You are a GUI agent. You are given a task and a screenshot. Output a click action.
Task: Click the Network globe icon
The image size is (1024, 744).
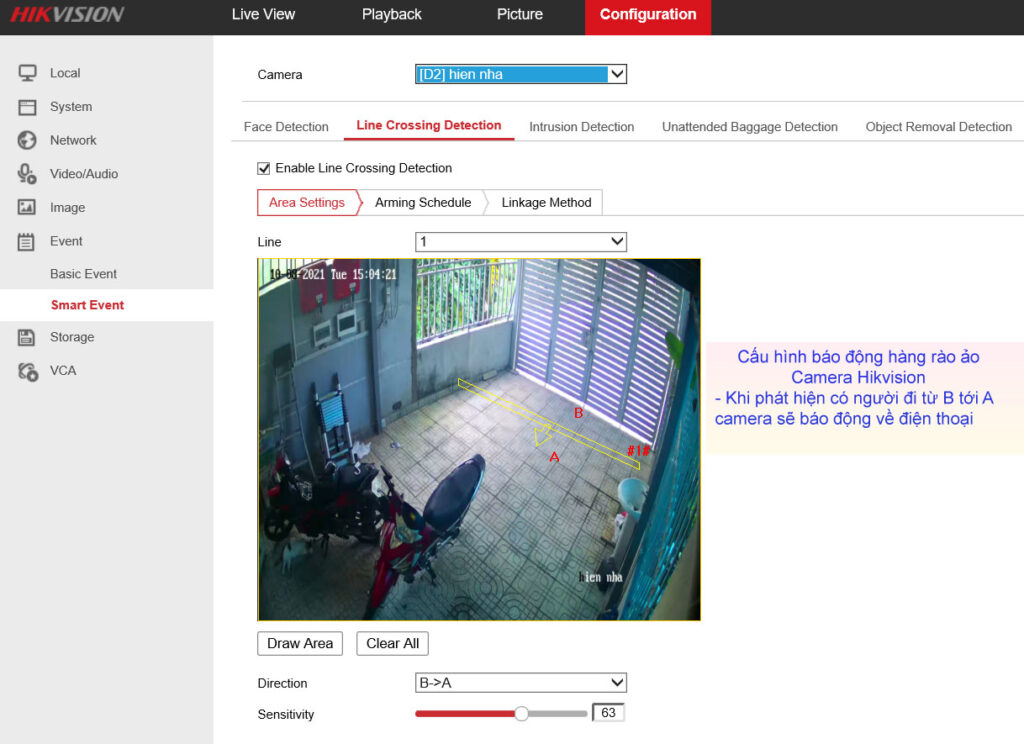click(28, 140)
